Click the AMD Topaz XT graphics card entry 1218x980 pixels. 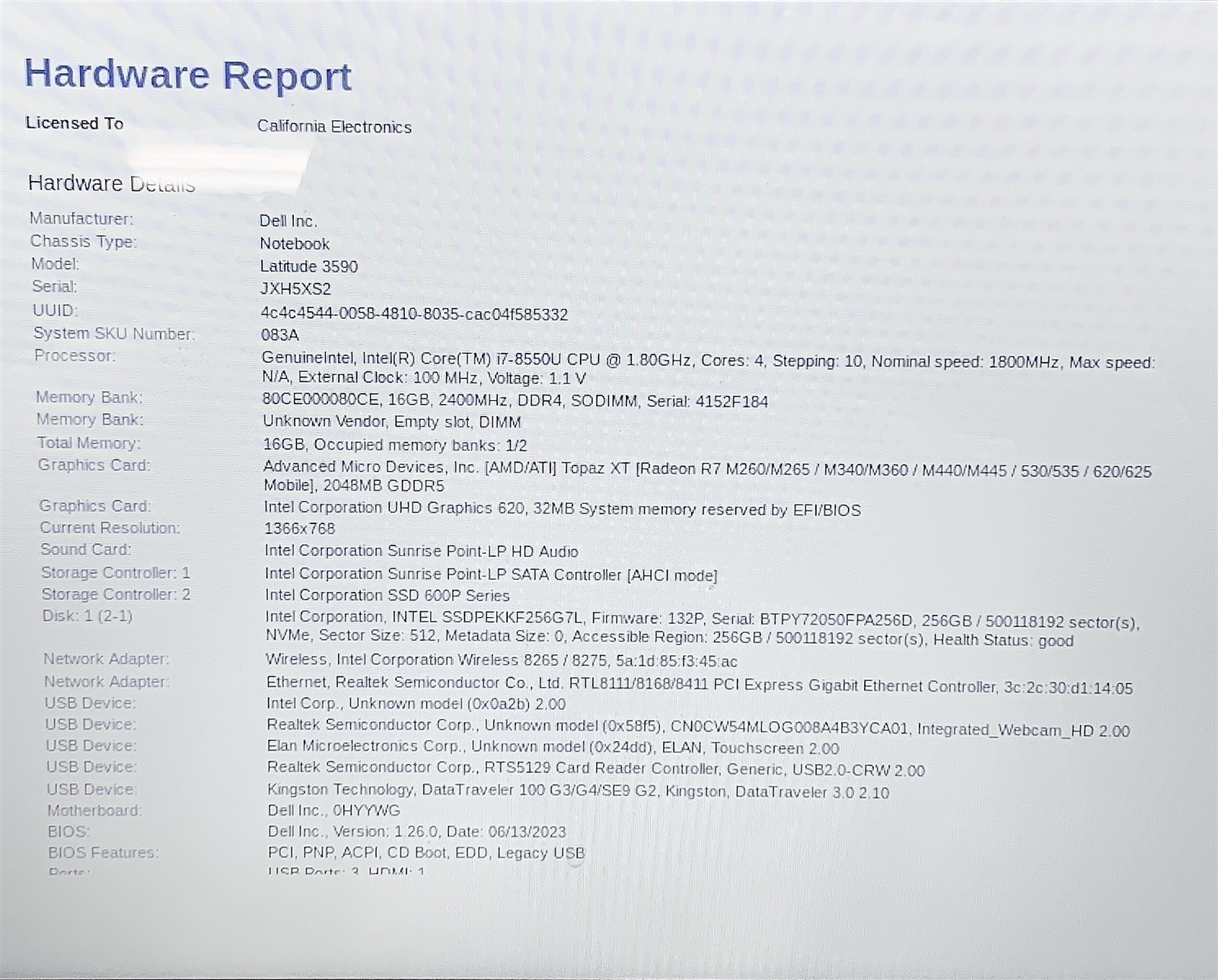[707, 477]
